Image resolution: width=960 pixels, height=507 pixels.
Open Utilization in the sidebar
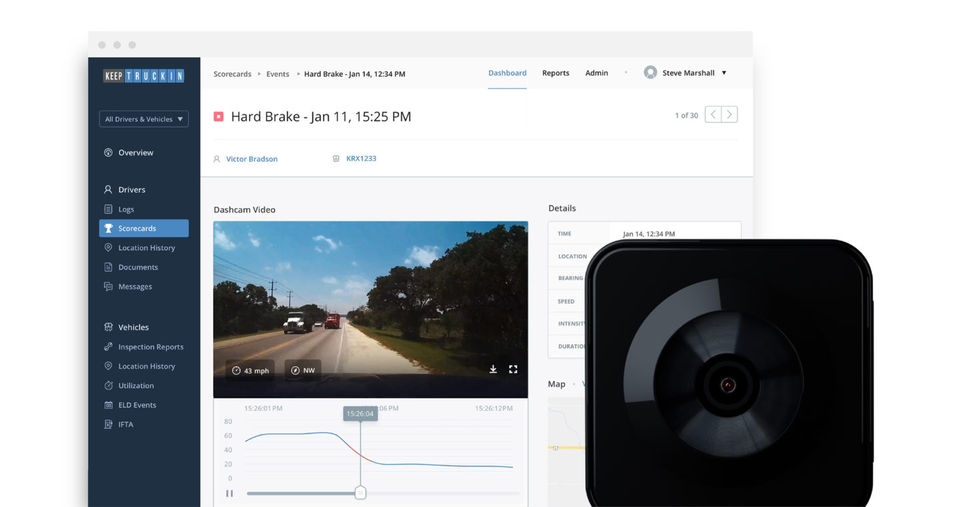pyautogui.click(x=136, y=386)
